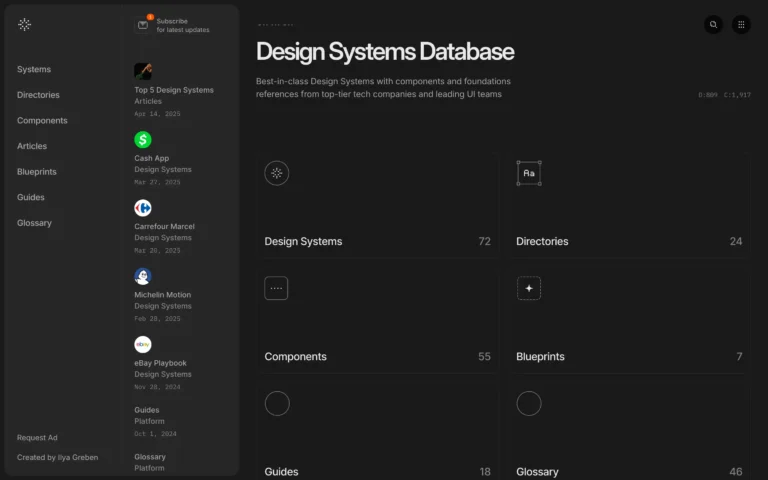Open the Blueprints card label
Image resolution: width=768 pixels, height=480 pixels.
coord(540,357)
